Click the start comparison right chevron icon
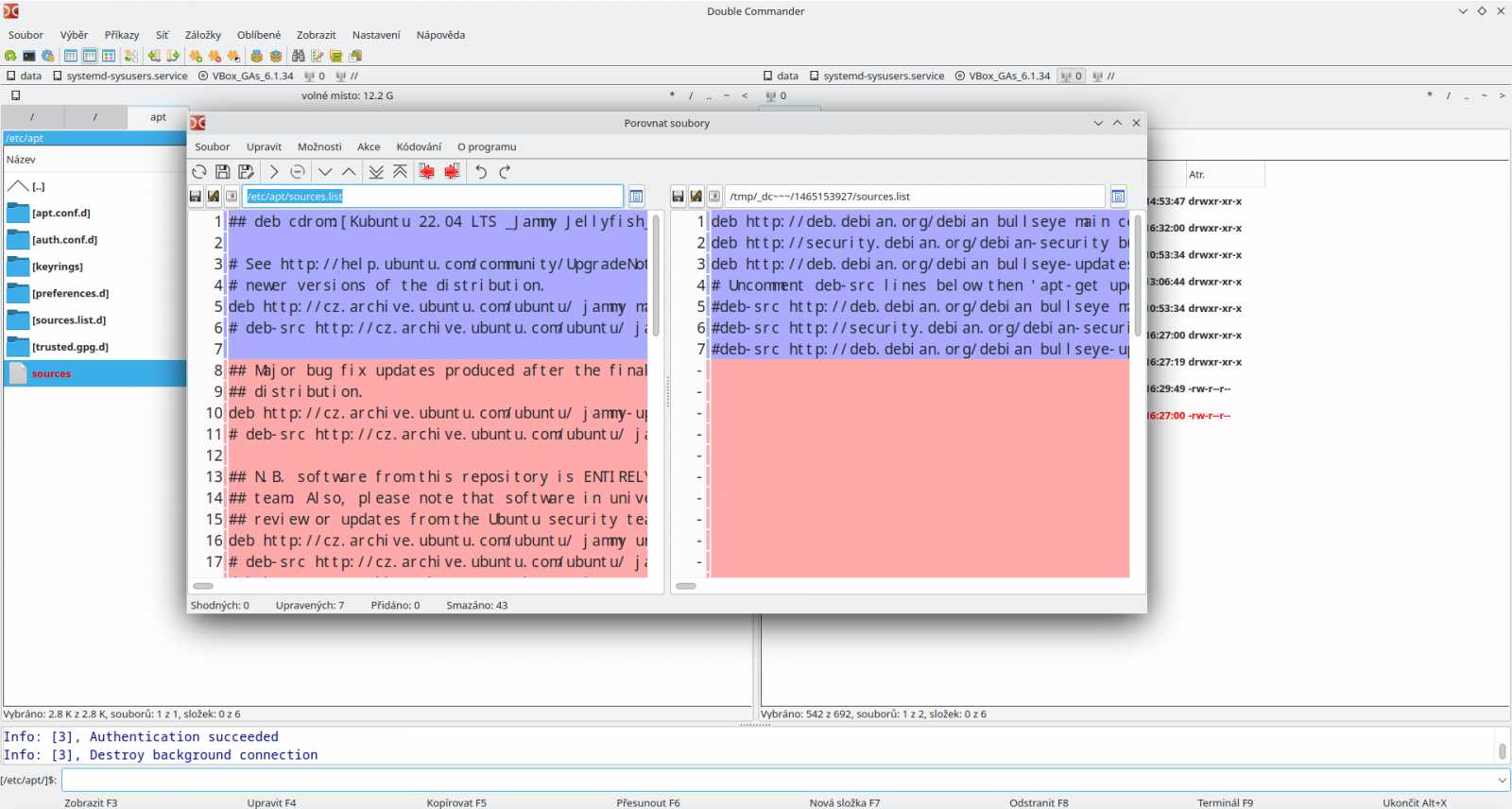Viewport: 1512px width, 809px height. (274, 171)
